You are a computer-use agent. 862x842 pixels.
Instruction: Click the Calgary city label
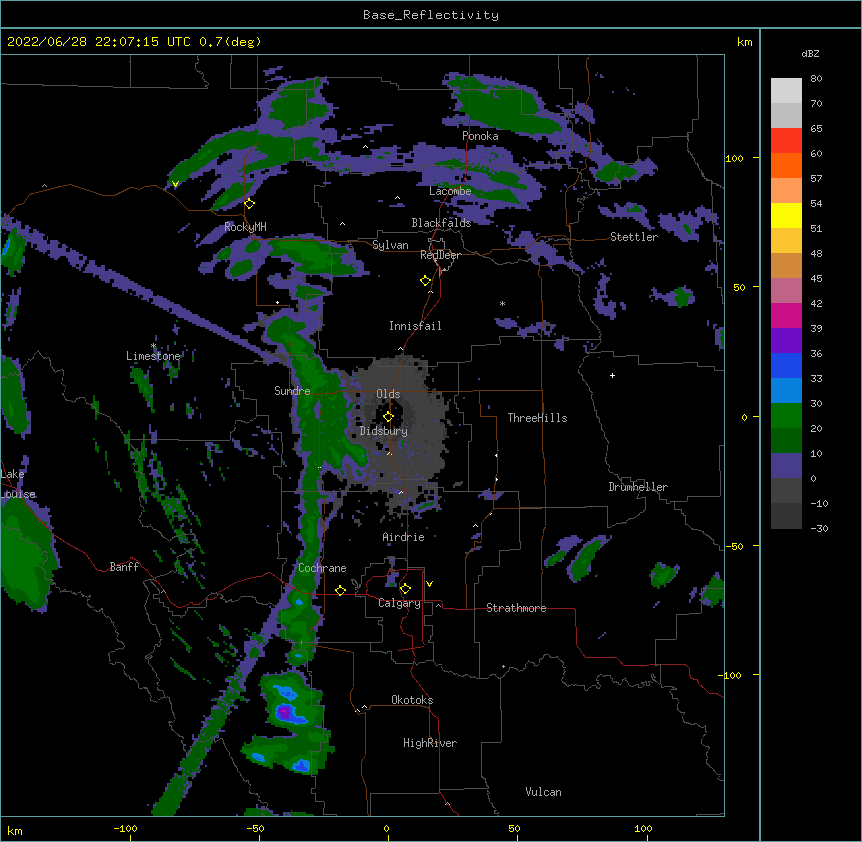pyautogui.click(x=399, y=603)
